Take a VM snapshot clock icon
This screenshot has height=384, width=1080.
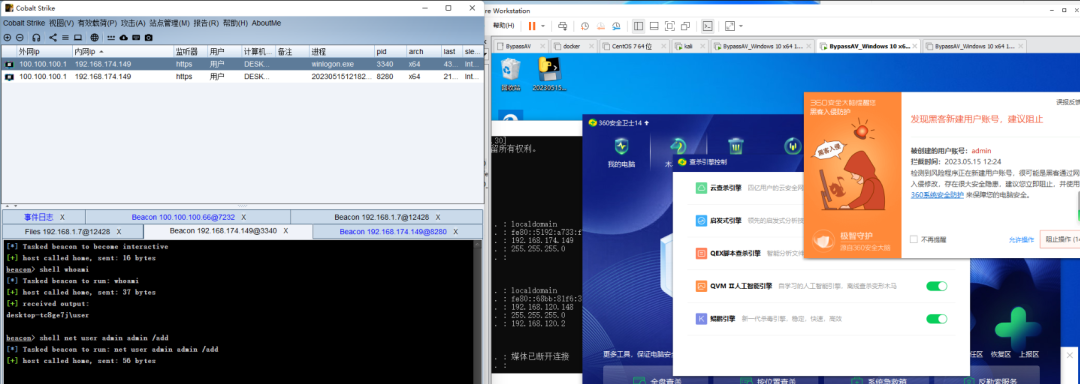pyautogui.click(x=585, y=25)
